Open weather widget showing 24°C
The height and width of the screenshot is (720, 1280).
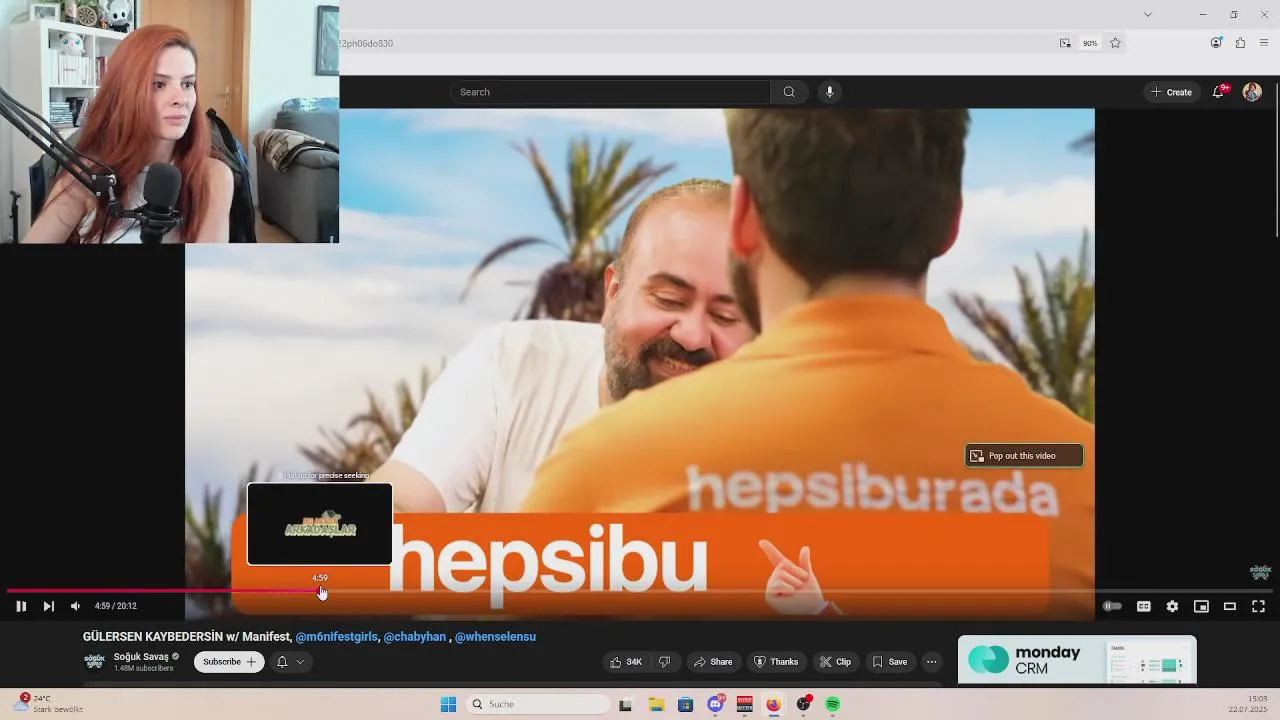(50, 704)
